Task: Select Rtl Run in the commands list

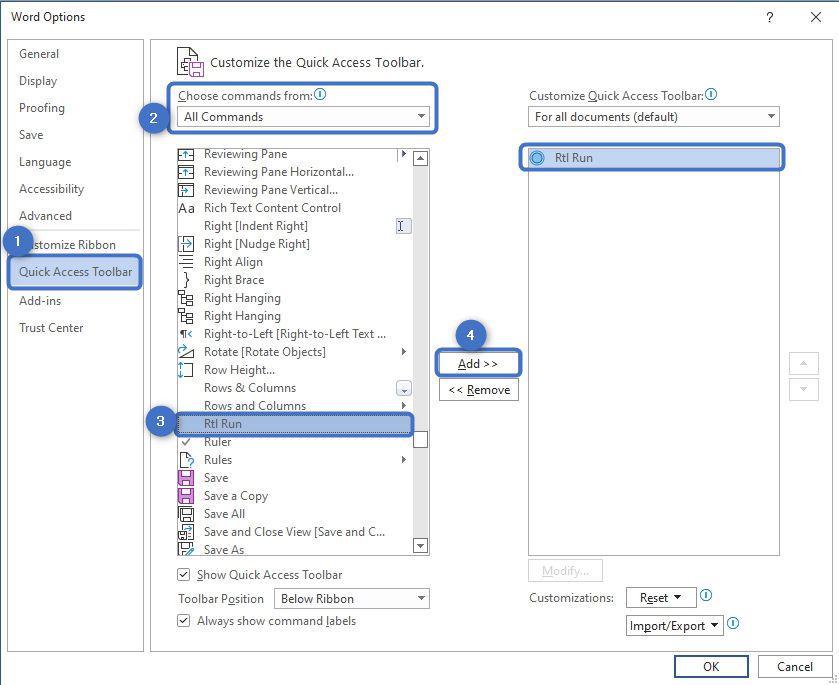Action: click(x=295, y=424)
